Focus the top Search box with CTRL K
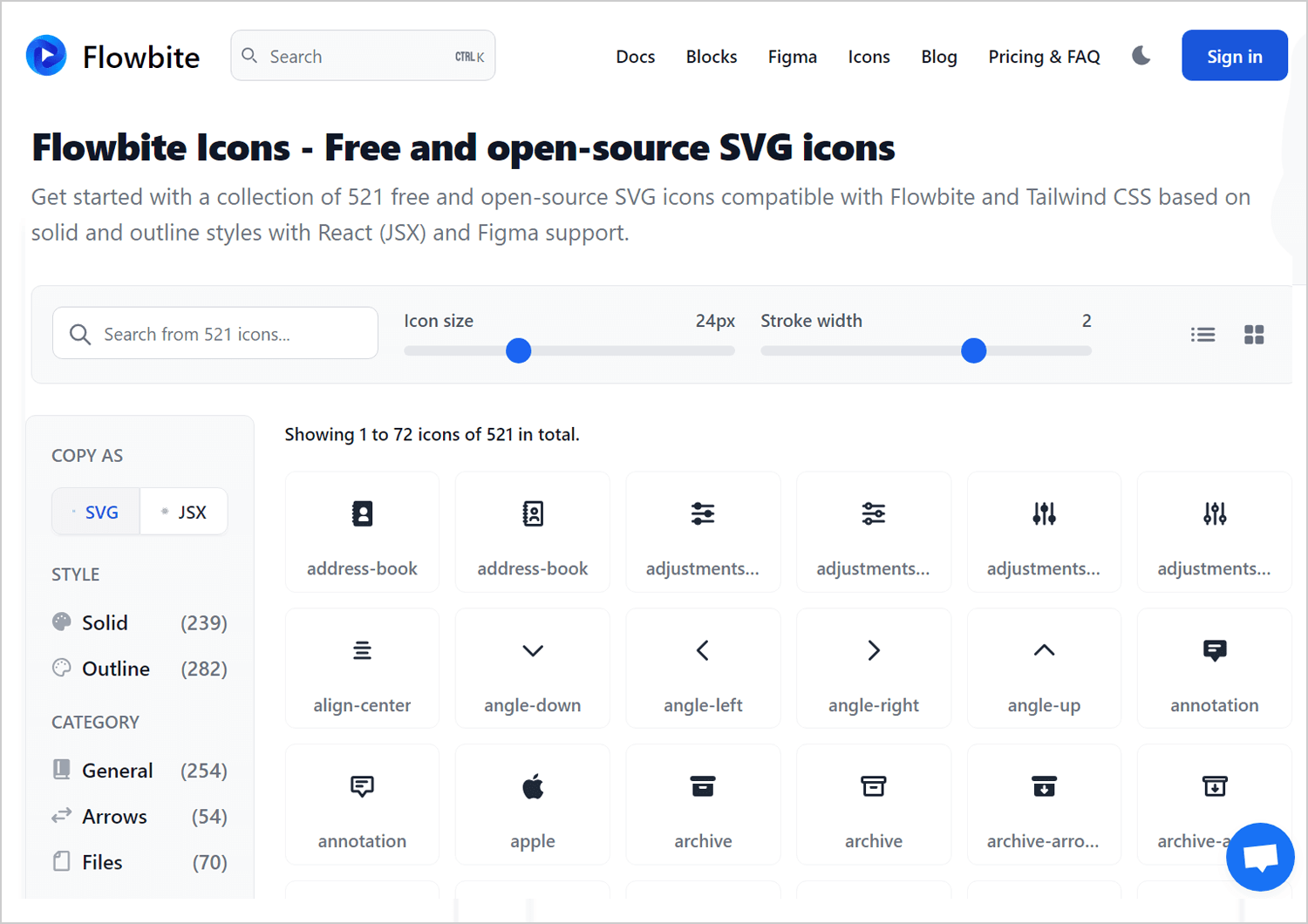 coord(363,56)
